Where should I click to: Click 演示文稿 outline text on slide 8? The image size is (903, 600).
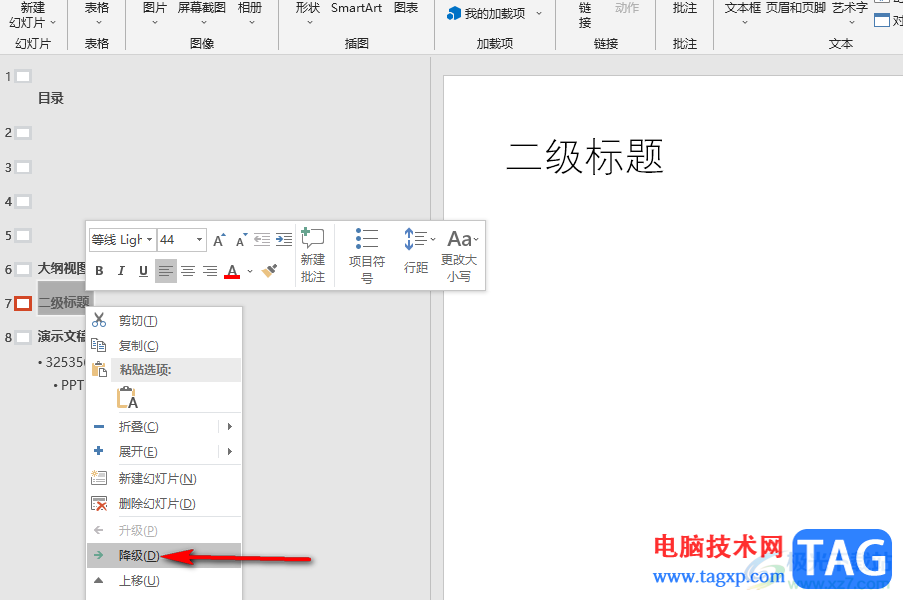[x=62, y=336]
